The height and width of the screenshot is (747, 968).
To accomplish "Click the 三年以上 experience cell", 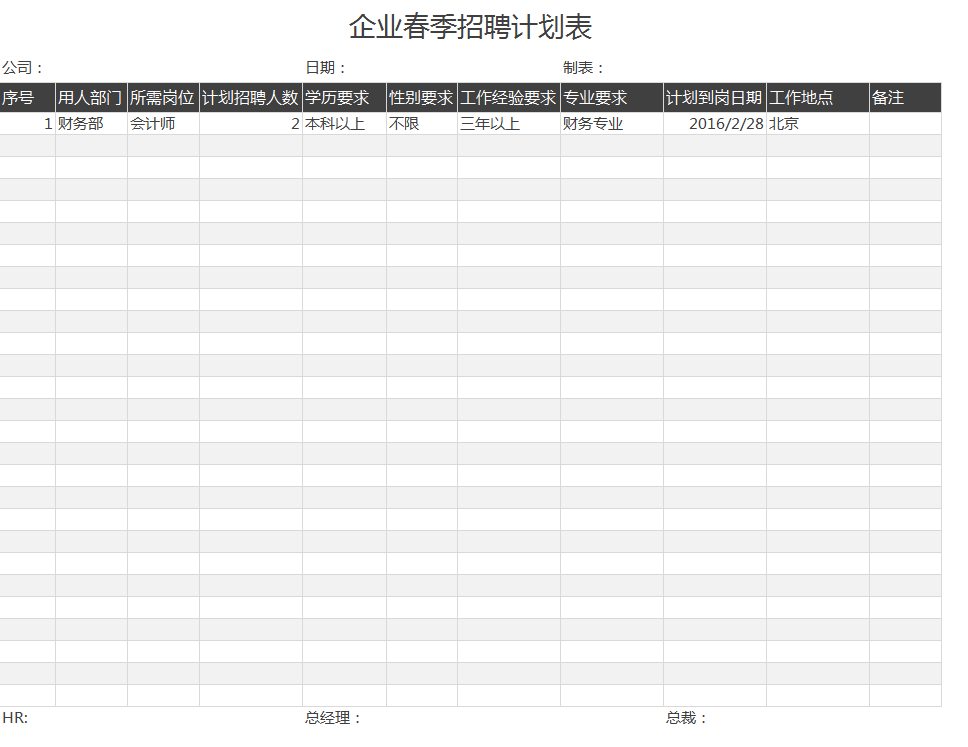I will [x=509, y=124].
